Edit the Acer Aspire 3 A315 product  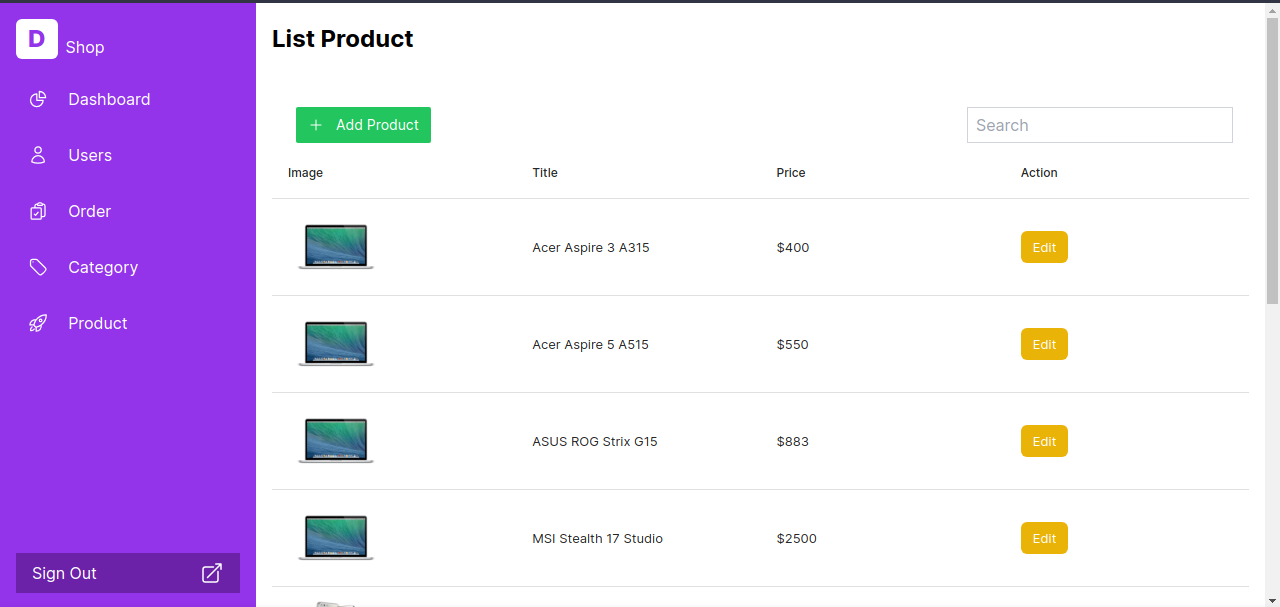click(x=1044, y=247)
